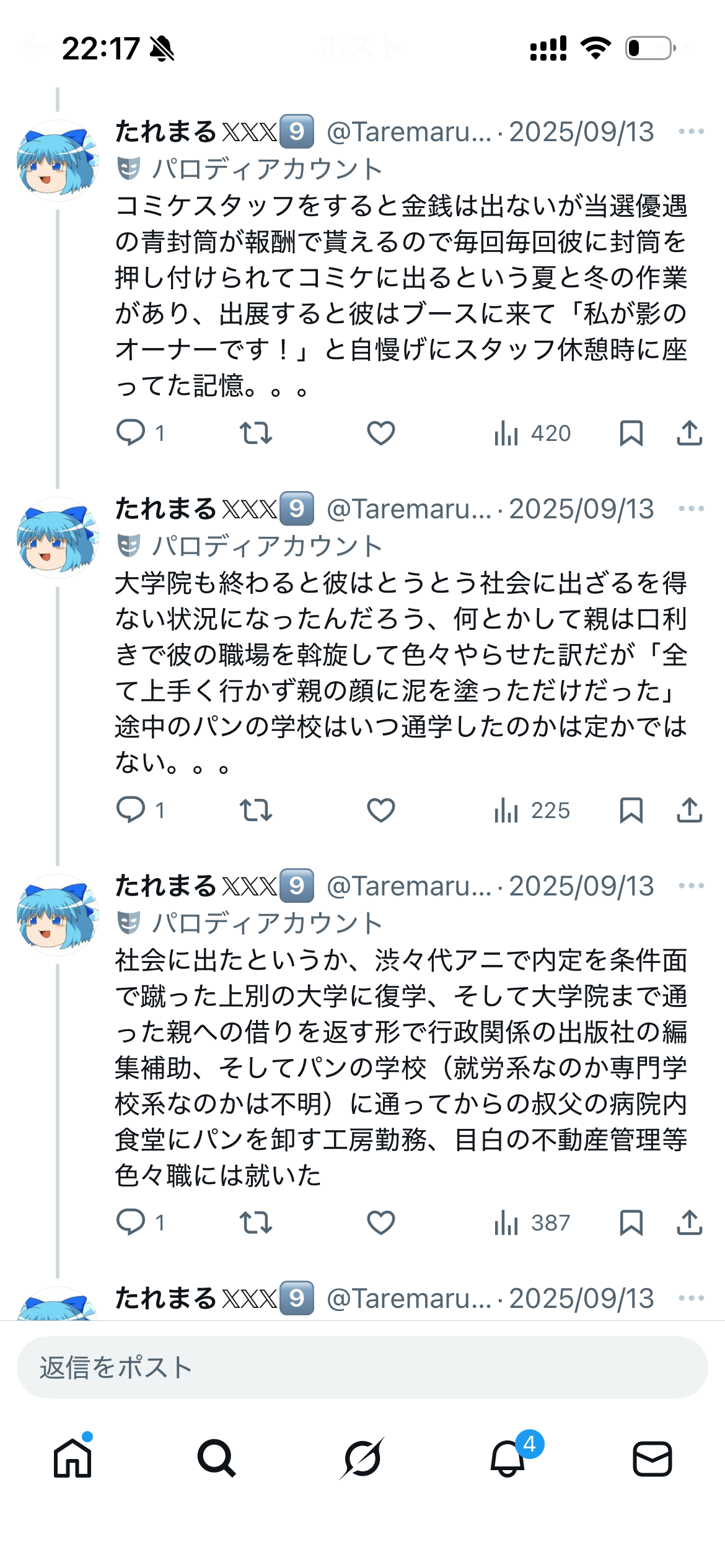Screen dimensions: 725x1568
Task: Open more options for the first post
Action: [691, 131]
